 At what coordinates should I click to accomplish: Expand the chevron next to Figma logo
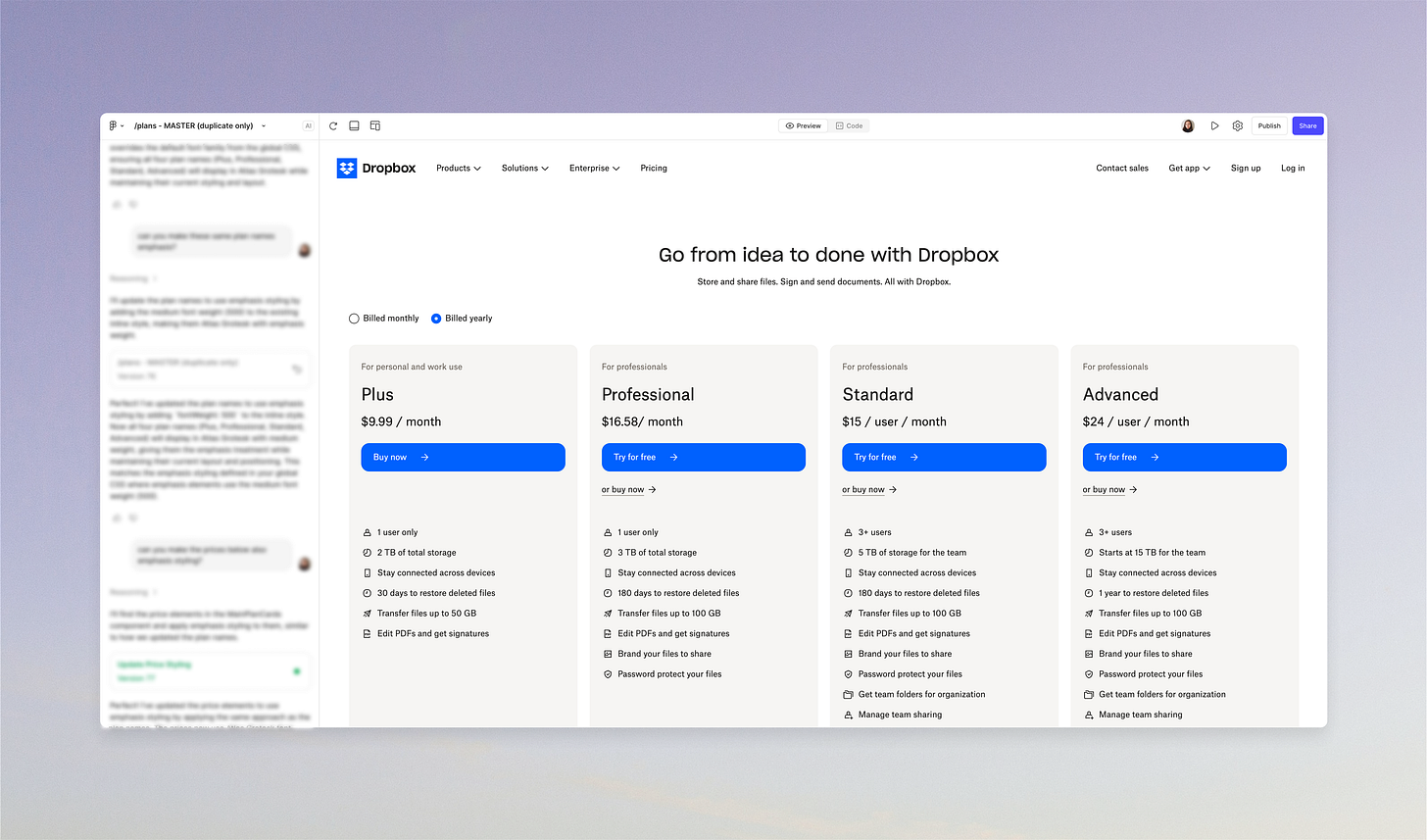point(123,126)
